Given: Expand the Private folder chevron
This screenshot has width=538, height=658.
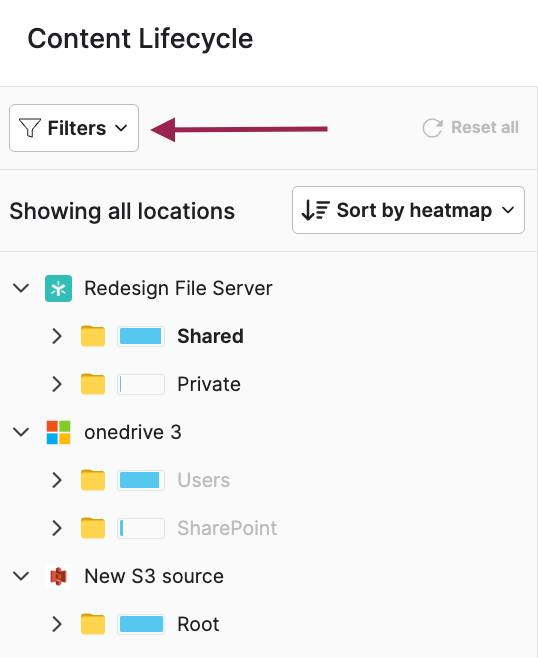Looking at the screenshot, I should pos(57,384).
